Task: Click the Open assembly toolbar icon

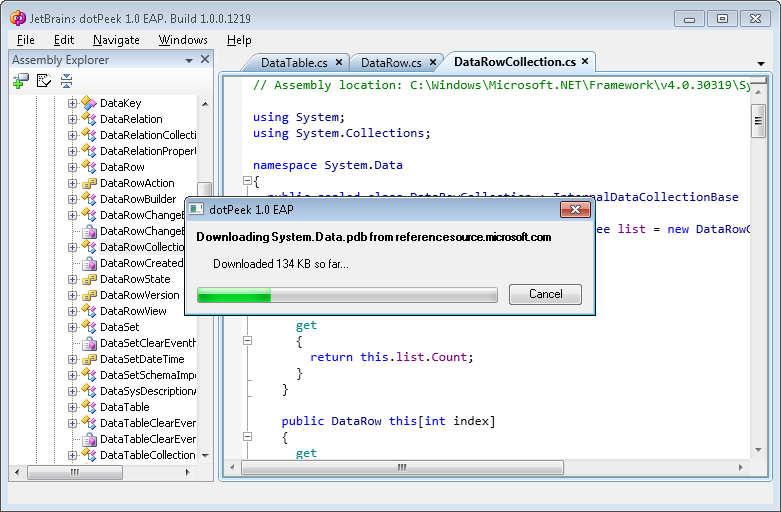Action: pos(20,81)
